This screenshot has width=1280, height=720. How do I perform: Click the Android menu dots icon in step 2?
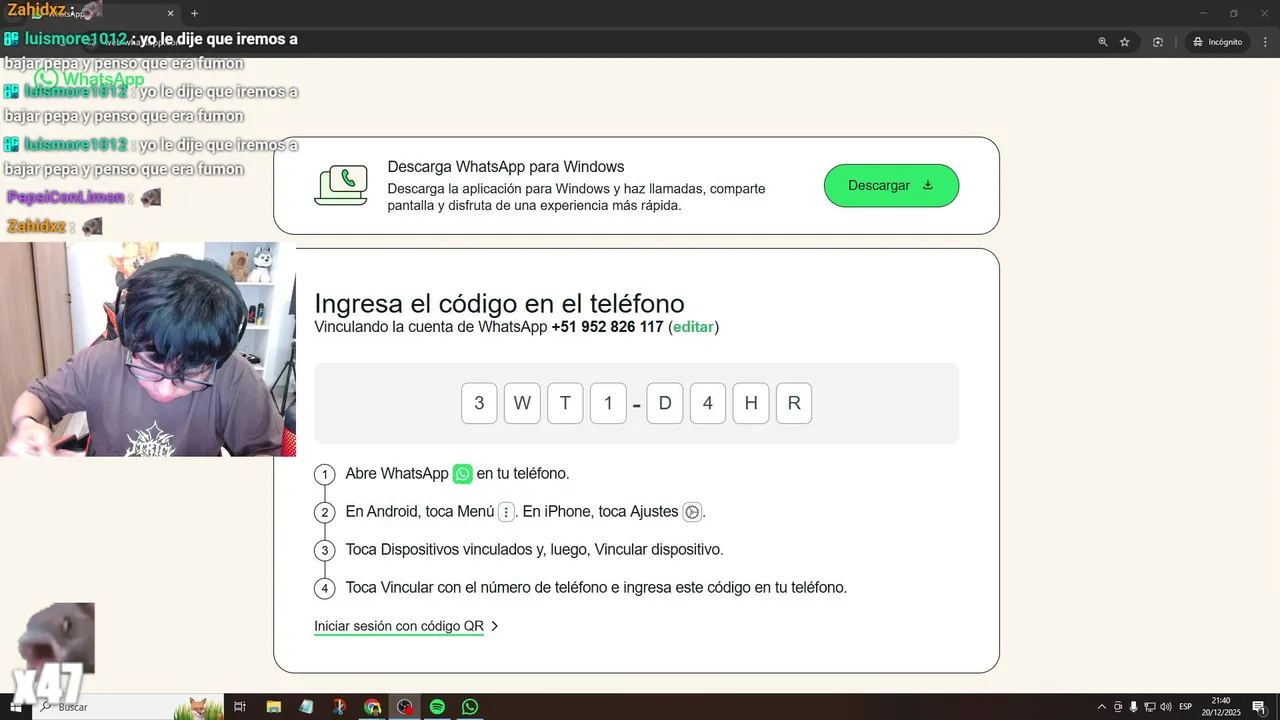tap(506, 512)
